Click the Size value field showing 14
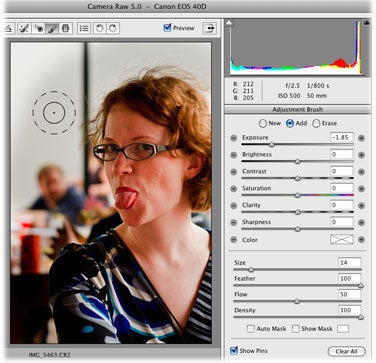The height and width of the screenshot is (363, 376). click(x=349, y=262)
